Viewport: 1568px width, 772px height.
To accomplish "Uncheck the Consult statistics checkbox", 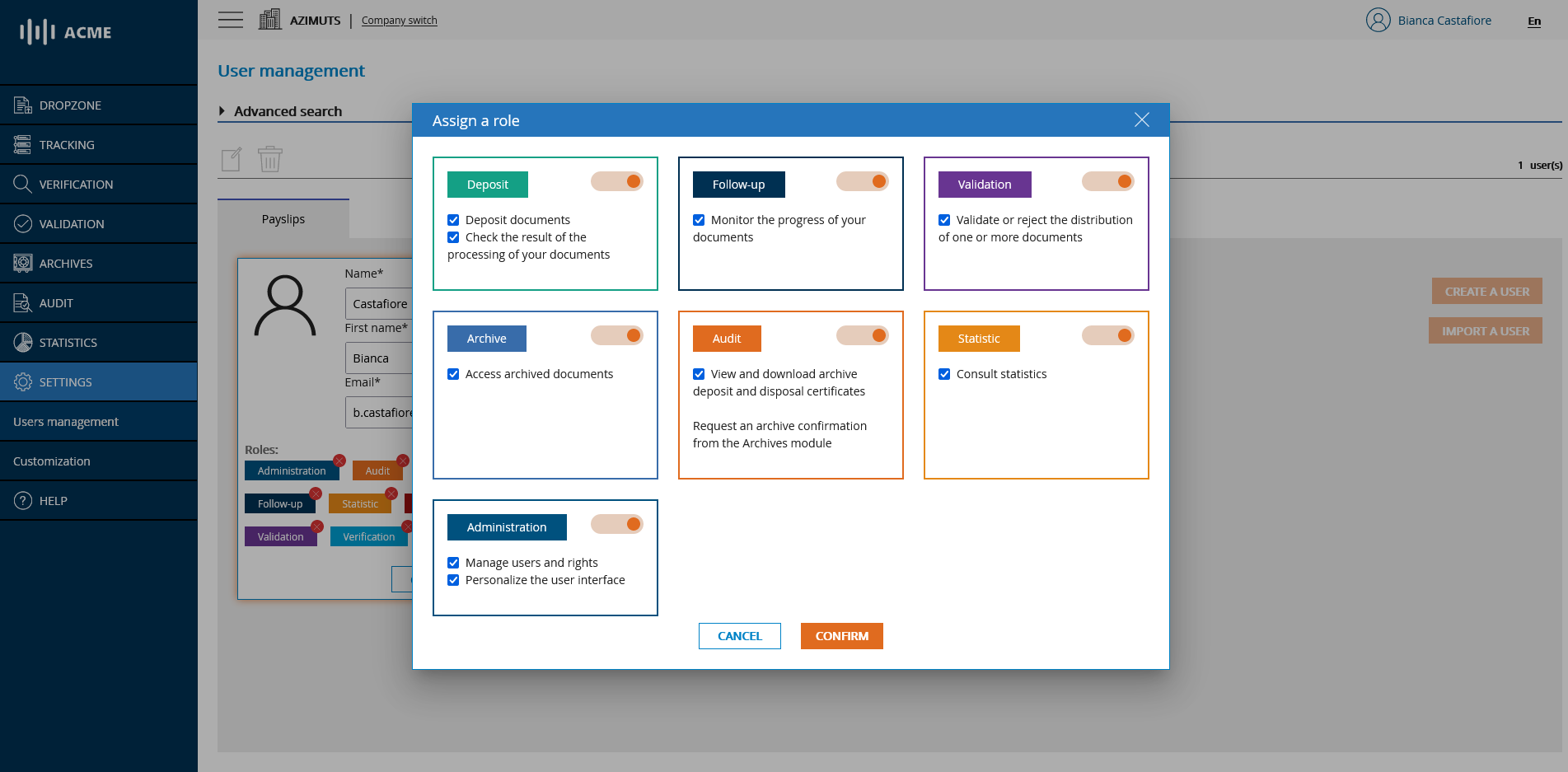I will (x=944, y=373).
